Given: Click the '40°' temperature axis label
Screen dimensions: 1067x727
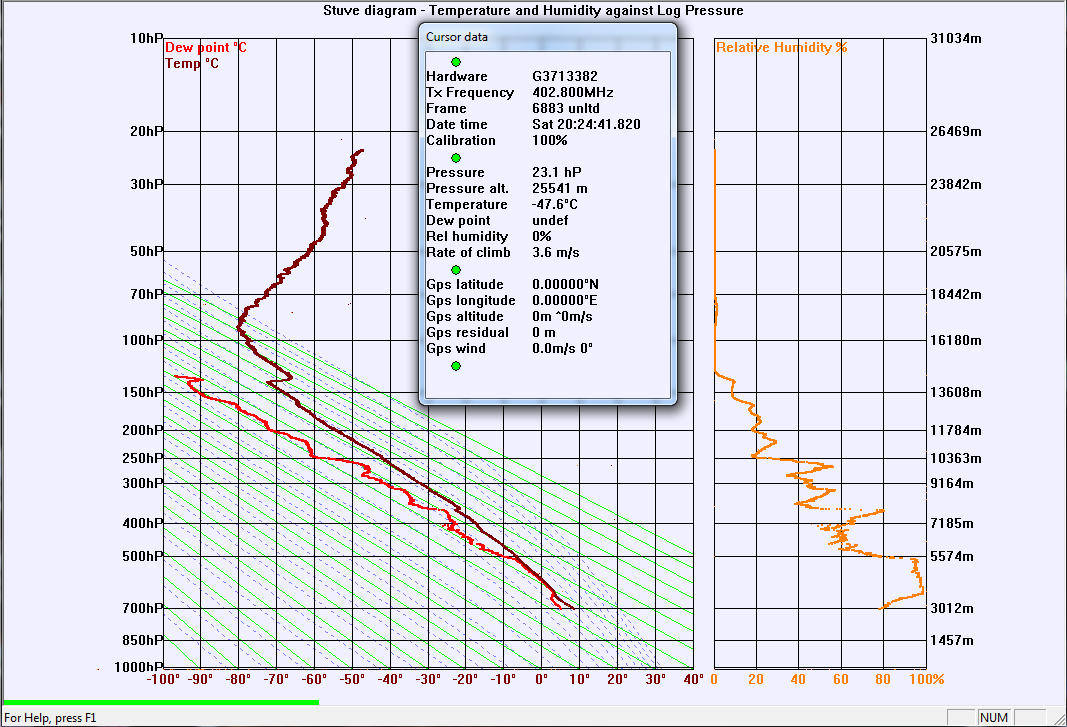Looking at the screenshot, I should (693, 679).
